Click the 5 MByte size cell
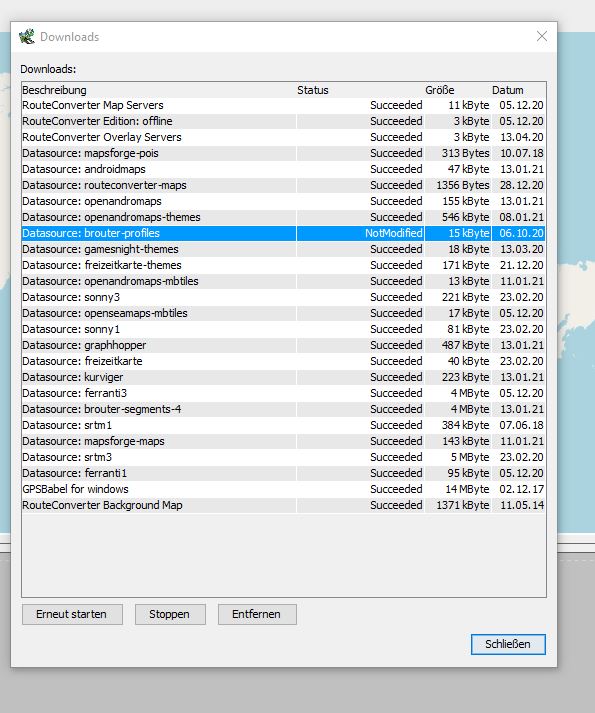Image resolution: width=595 pixels, height=713 pixels. click(x=458, y=457)
